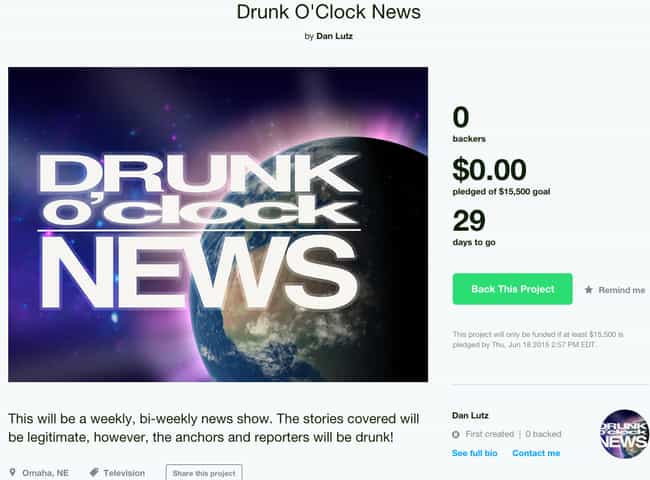Click the Remind me link text
Screen dimensions: 650x480
click(x=621, y=290)
